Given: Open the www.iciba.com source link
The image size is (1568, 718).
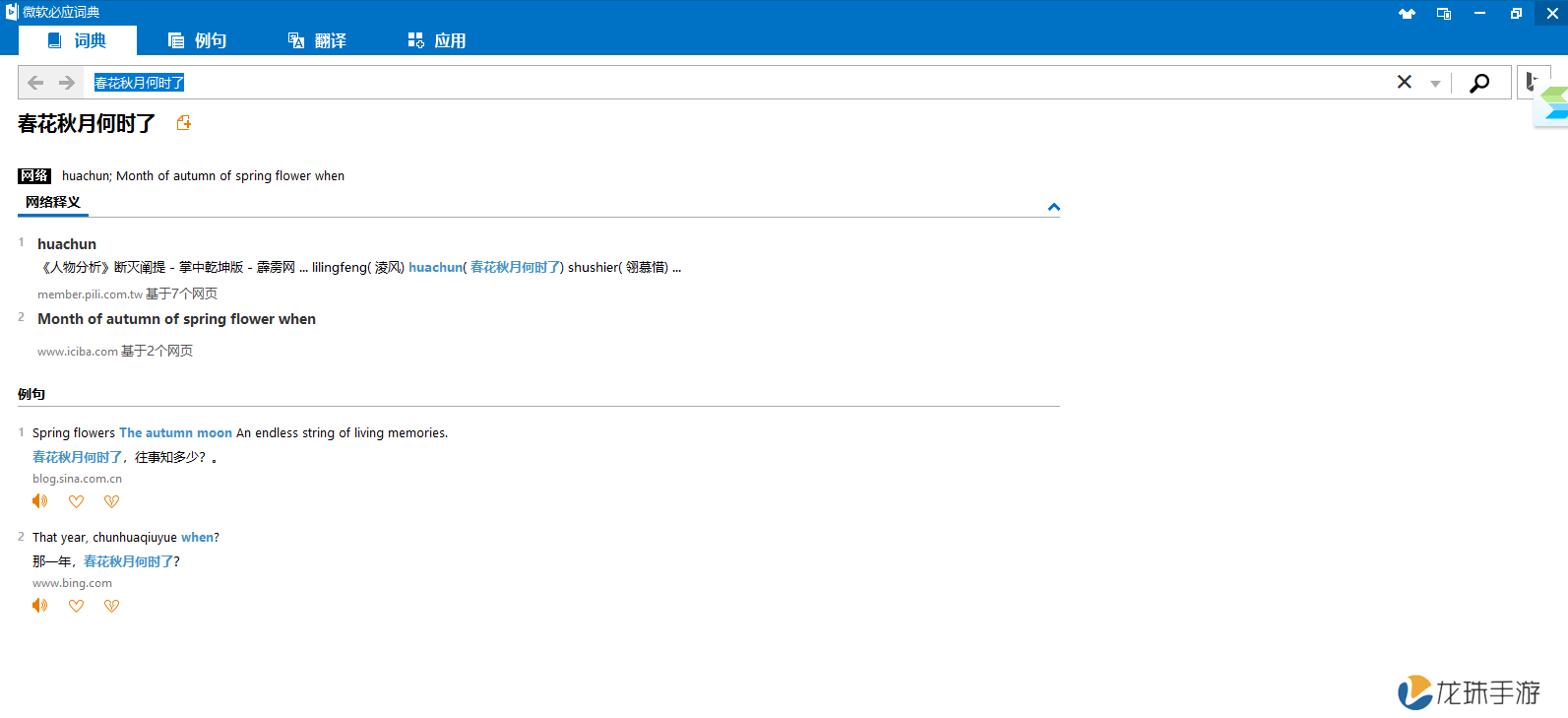Looking at the screenshot, I should pyautogui.click(x=78, y=352).
